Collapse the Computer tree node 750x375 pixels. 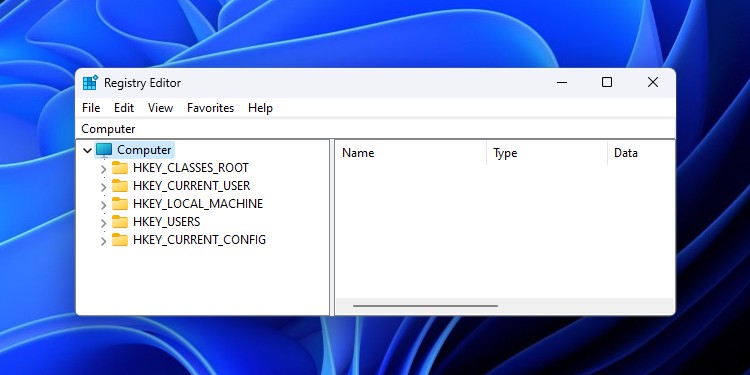pos(87,151)
